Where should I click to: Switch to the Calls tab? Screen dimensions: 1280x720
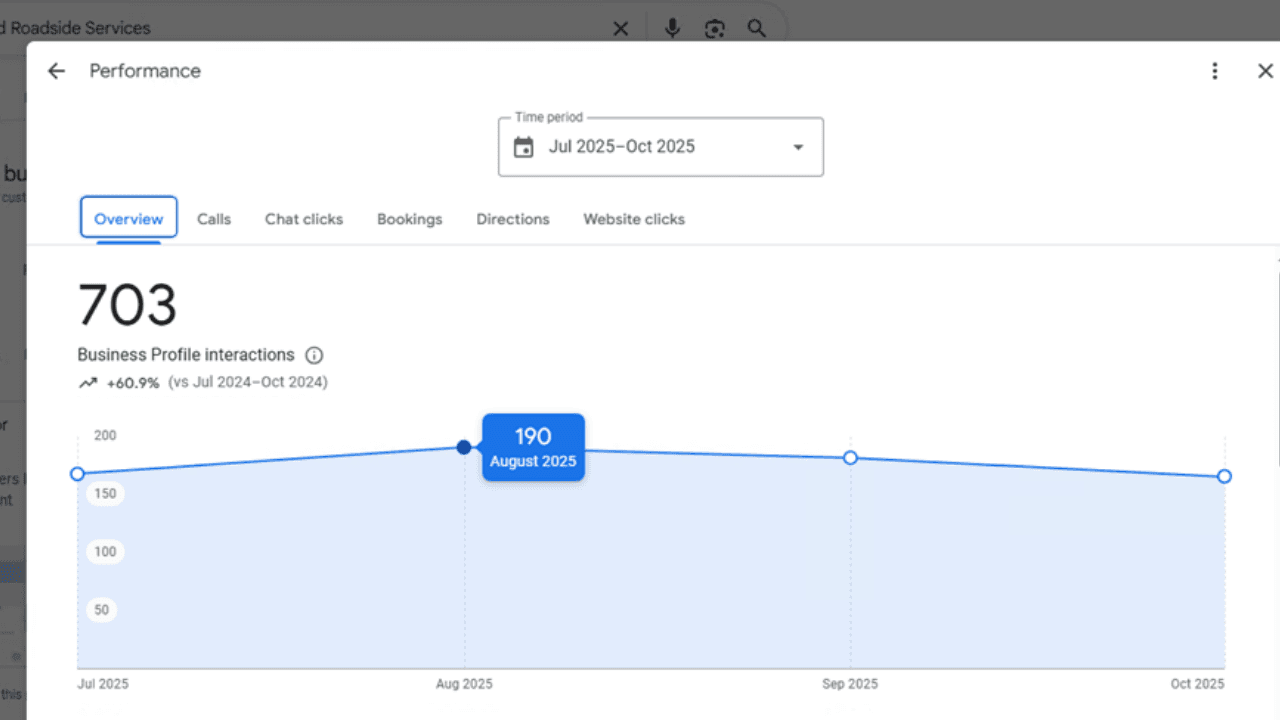tap(213, 219)
